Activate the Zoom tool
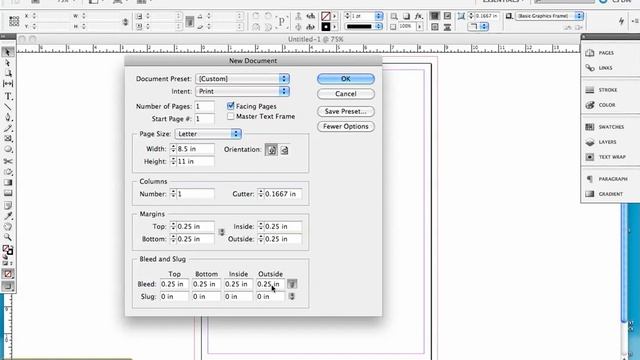 [x=8, y=237]
